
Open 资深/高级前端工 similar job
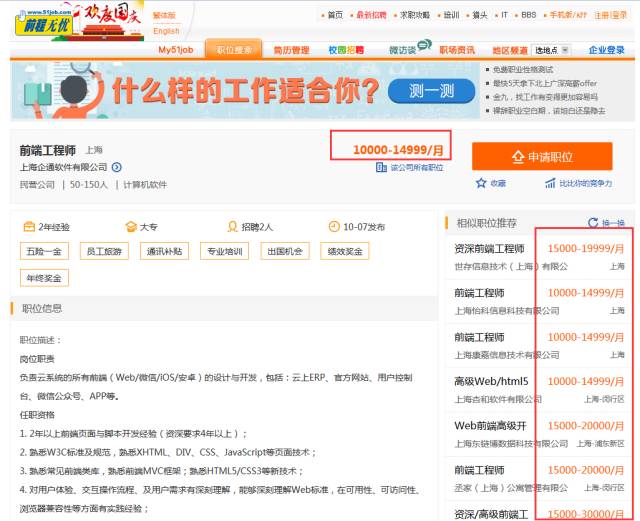491,514
